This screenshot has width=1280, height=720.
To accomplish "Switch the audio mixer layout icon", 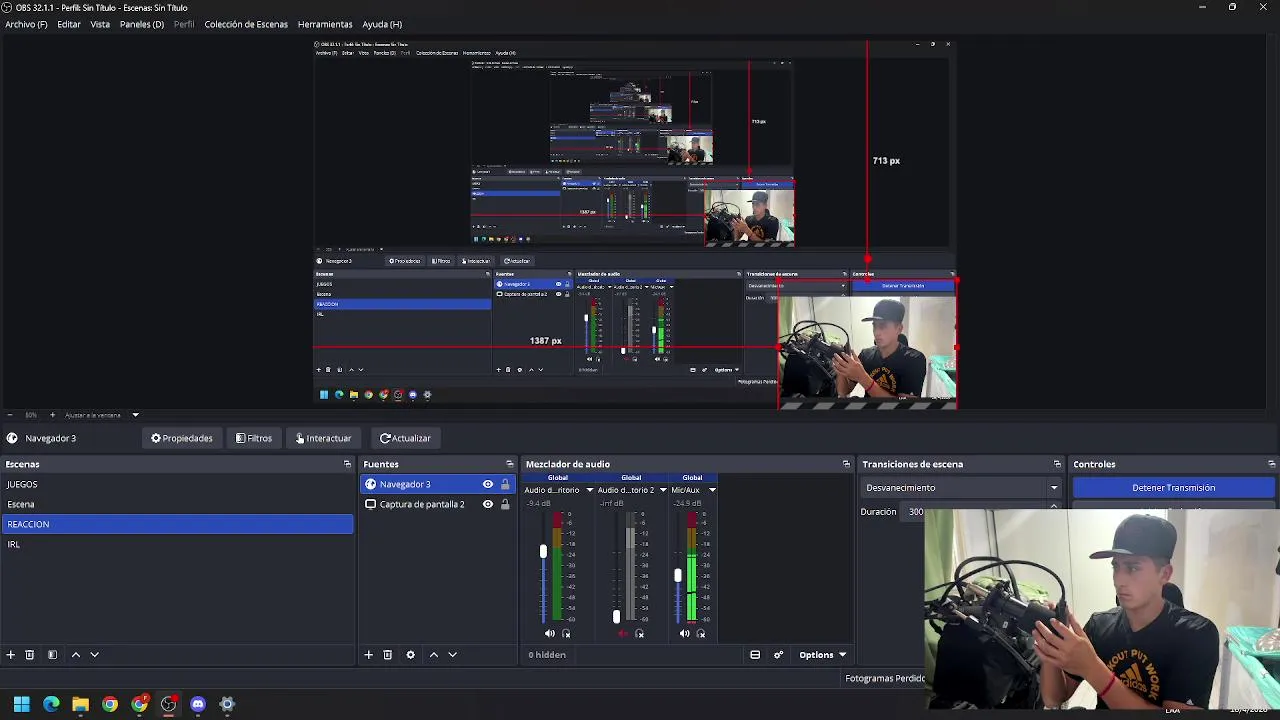I will pyautogui.click(x=755, y=655).
